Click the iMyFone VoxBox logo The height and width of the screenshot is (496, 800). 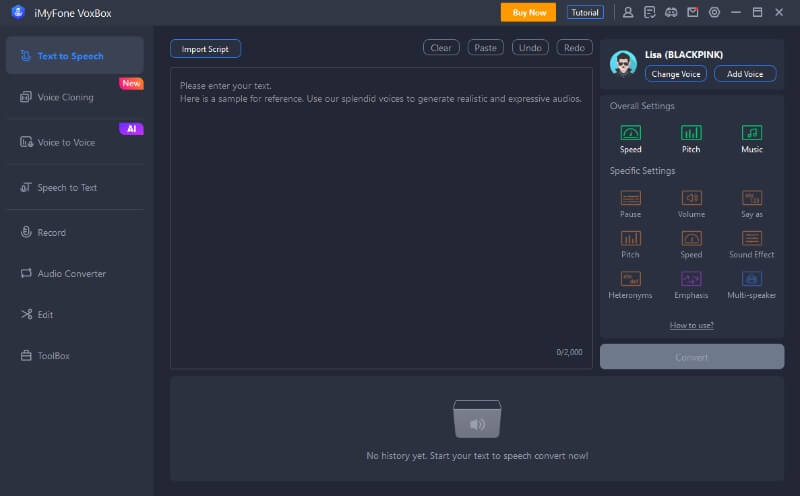[x=18, y=12]
